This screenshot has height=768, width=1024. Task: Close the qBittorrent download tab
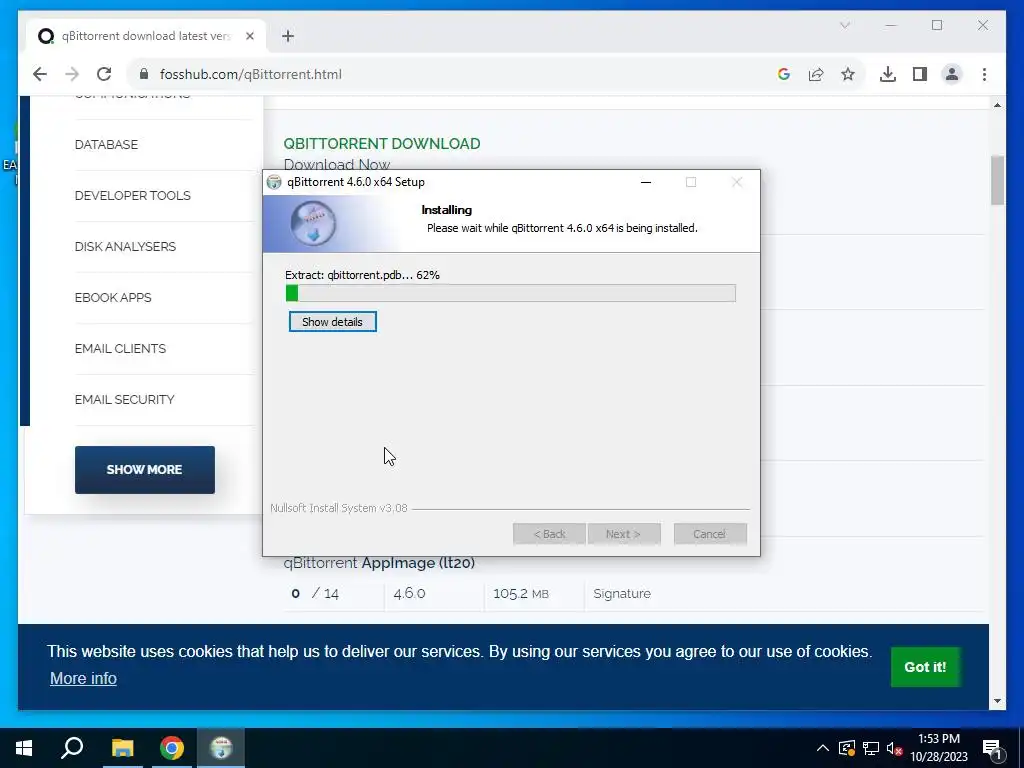coord(249,36)
